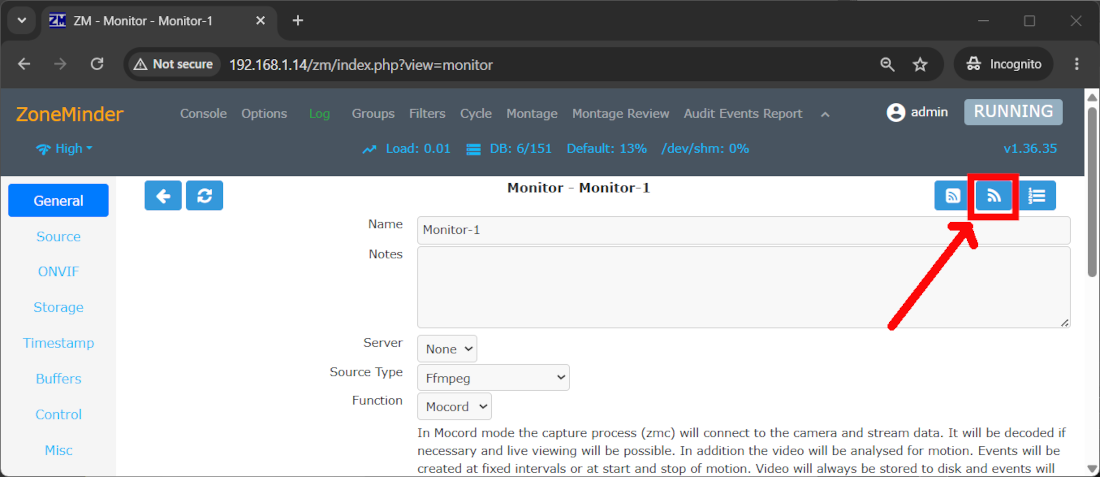This screenshot has height=477, width=1100.
Task: Open the Server dropdown set to None
Action: coord(447,349)
